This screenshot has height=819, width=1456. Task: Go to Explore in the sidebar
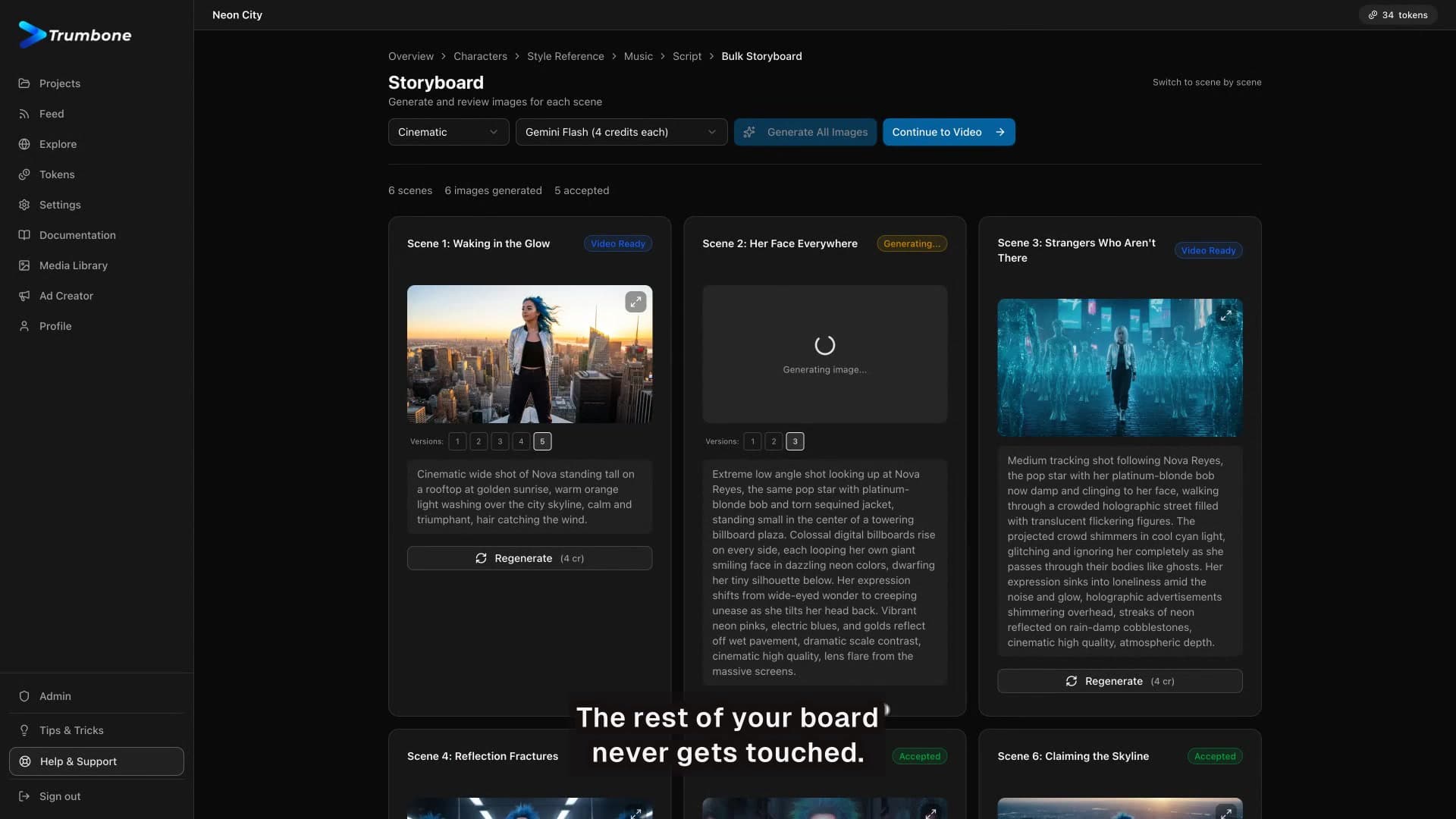[x=58, y=144]
